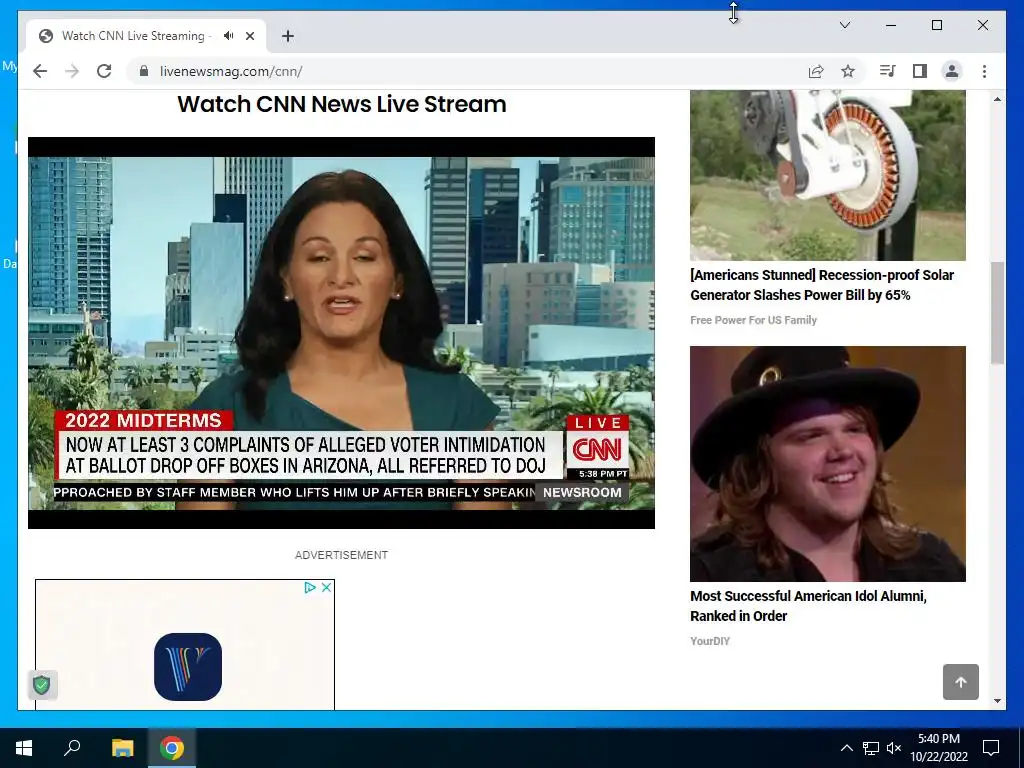Click the ADVERTISEMENT label text

(341, 555)
